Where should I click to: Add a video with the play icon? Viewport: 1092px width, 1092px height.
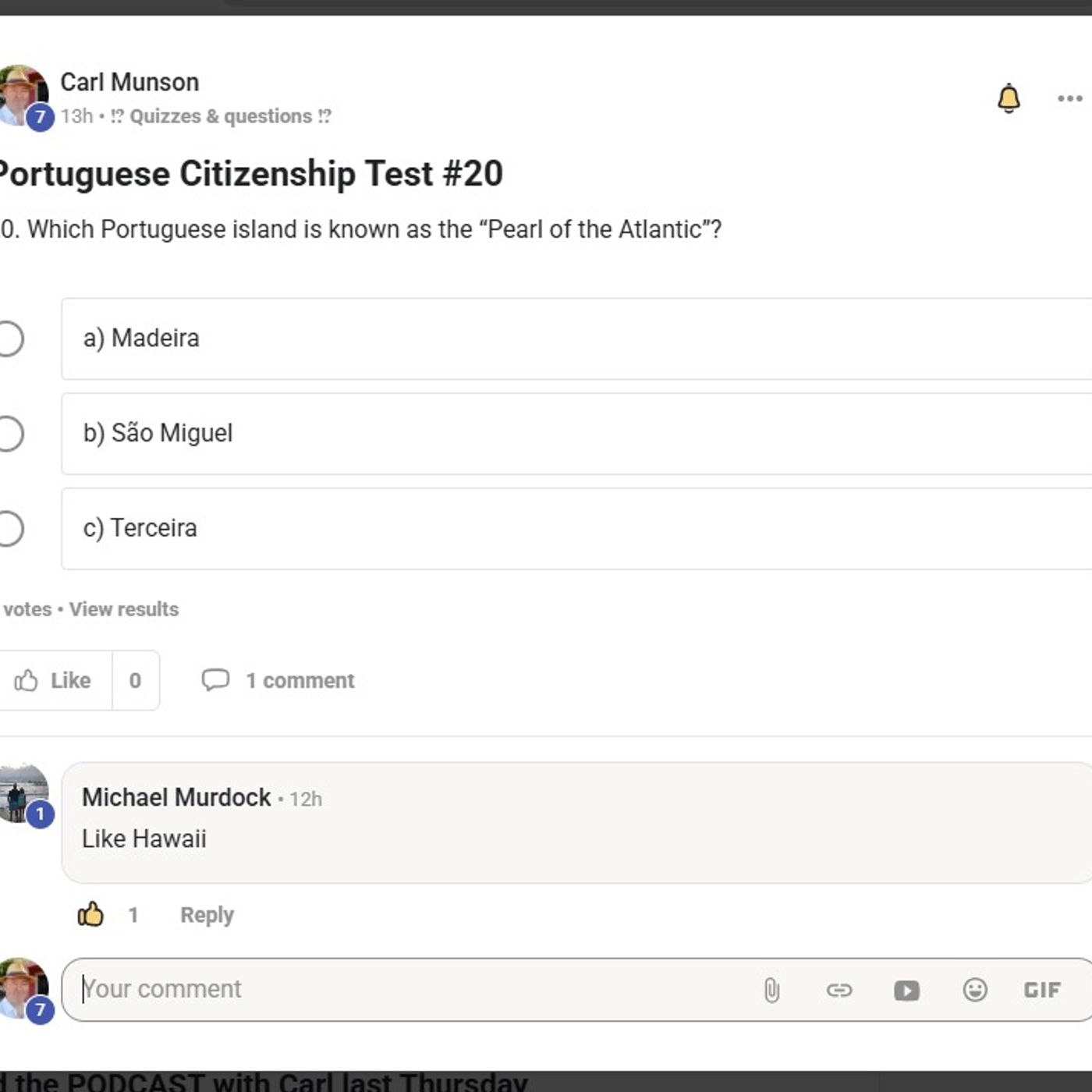906,990
